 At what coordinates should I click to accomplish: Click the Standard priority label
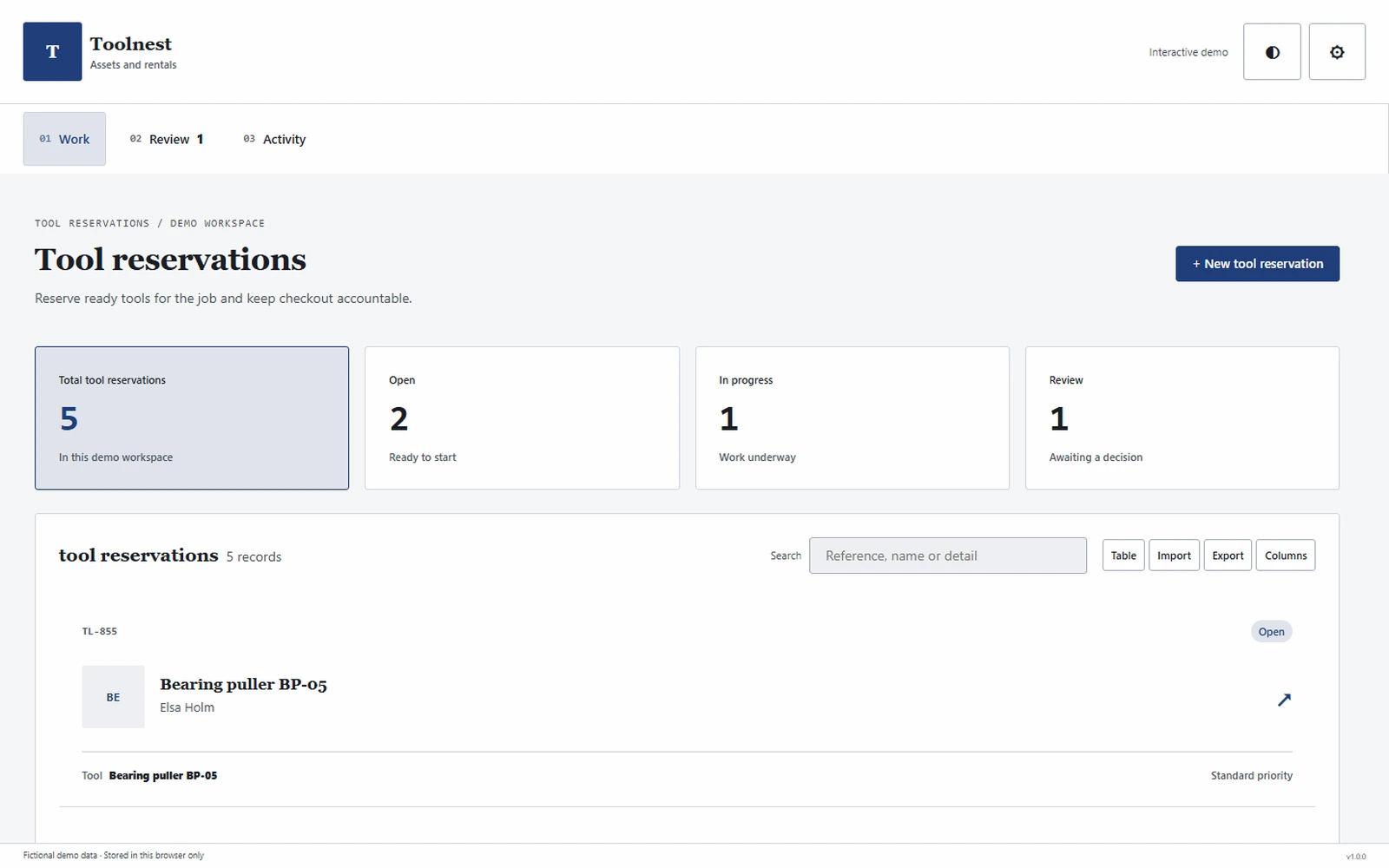pyautogui.click(x=1252, y=776)
